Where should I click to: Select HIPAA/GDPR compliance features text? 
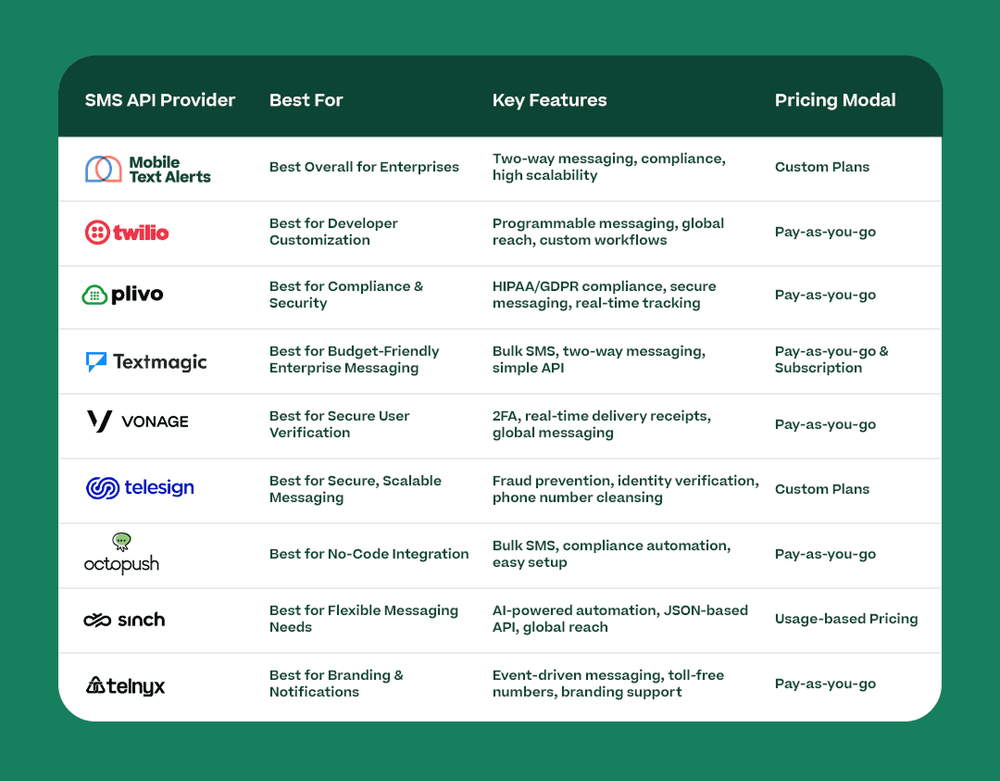[604, 295]
